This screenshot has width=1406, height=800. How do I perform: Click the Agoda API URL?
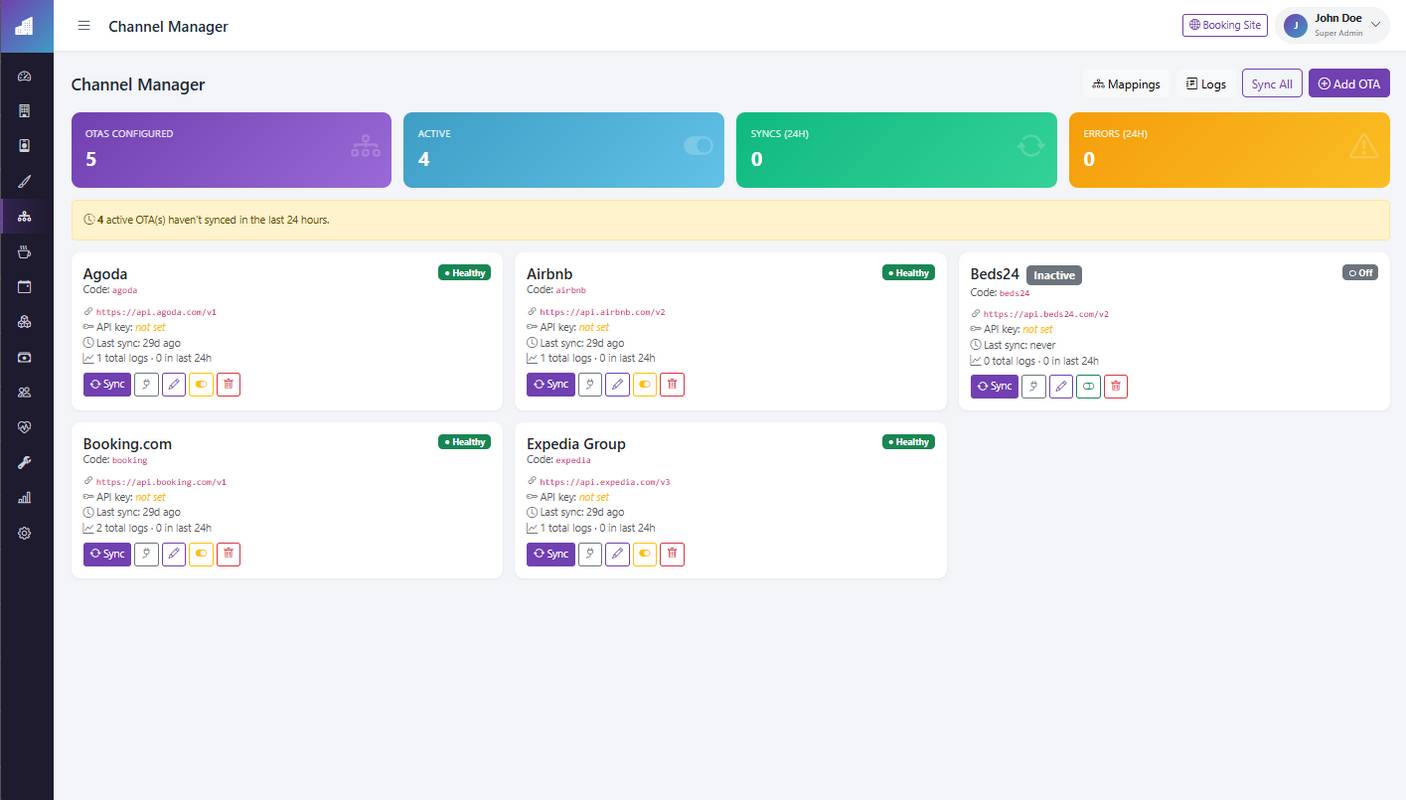pyautogui.click(x=156, y=312)
